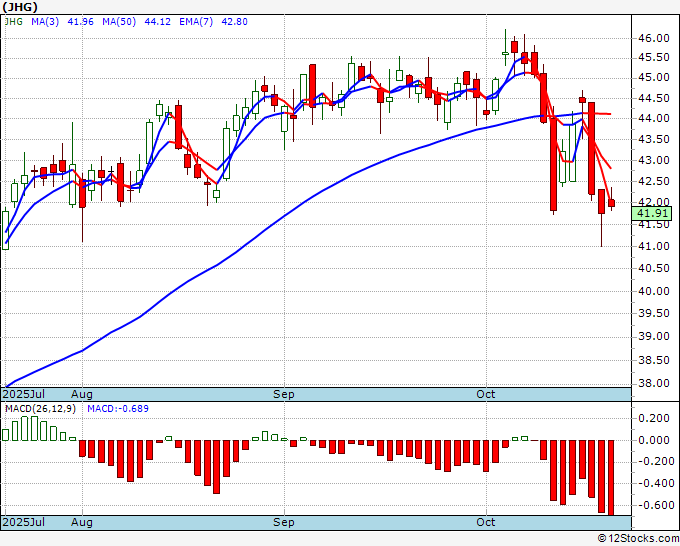Click the final red MACD histogram bar

(x=611, y=477)
